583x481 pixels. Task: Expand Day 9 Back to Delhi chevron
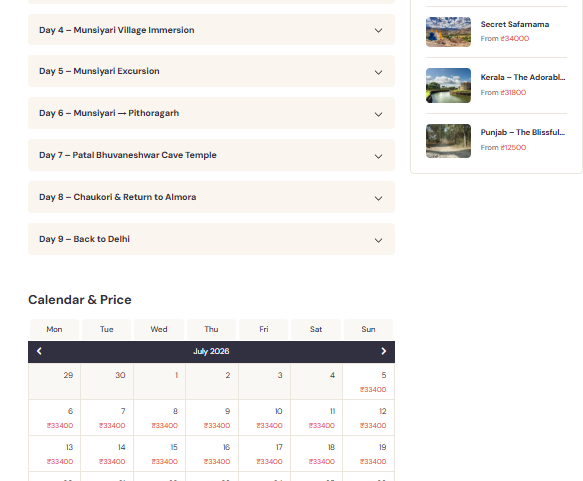pos(378,240)
